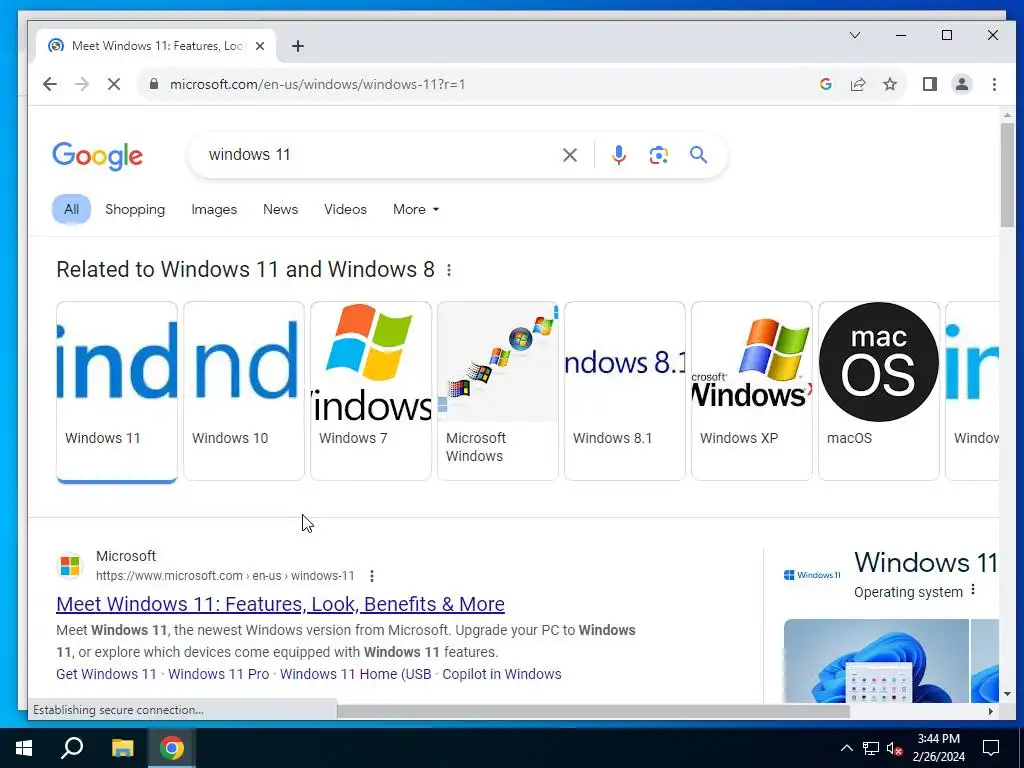Stop loading the page
The height and width of the screenshot is (768, 1024).
pyautogui.click(x=114, y=84)
